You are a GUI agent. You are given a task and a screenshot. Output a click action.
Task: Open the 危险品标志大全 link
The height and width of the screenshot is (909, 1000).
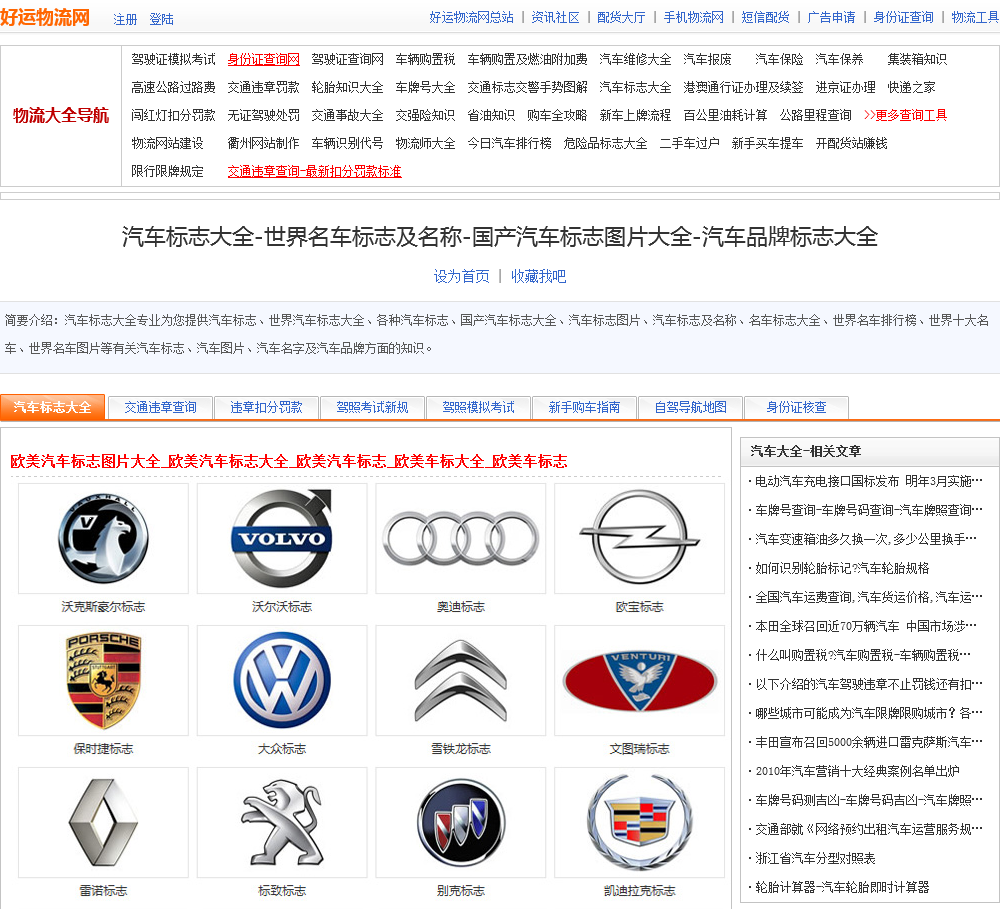[605, 144]
